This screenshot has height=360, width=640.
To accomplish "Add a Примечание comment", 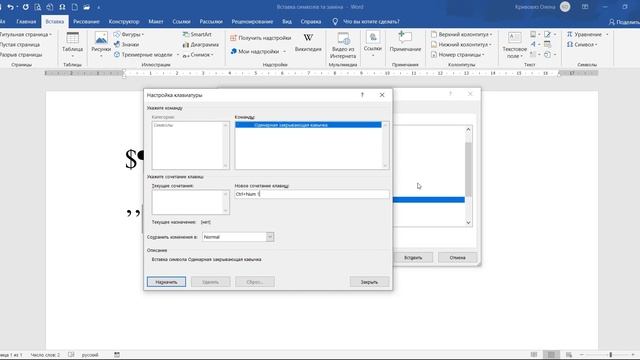I will 405,42.
